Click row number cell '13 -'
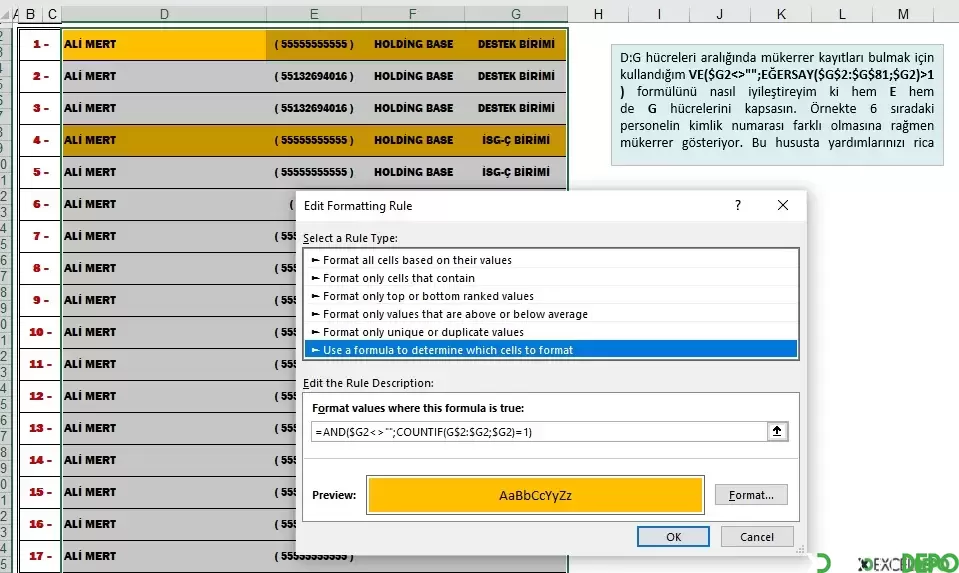This screenshot has width=959, height=573. tap(40, 428)
